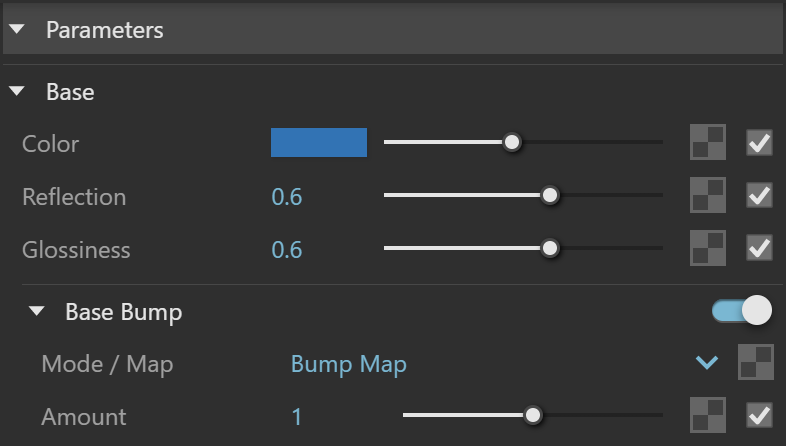Turn off the Base Bump switch

point(742,311)
